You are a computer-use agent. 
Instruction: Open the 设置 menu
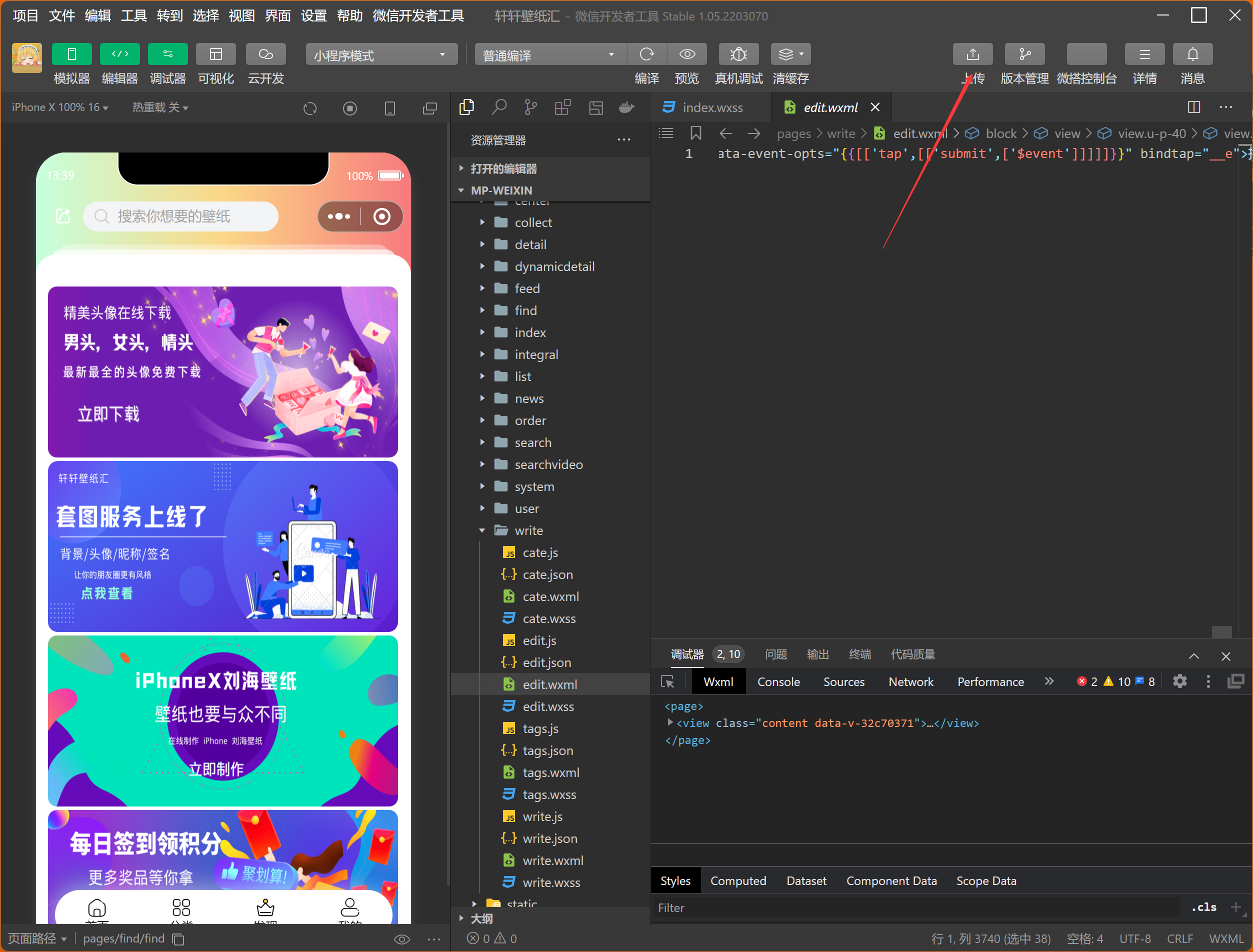tap(313, 16)
